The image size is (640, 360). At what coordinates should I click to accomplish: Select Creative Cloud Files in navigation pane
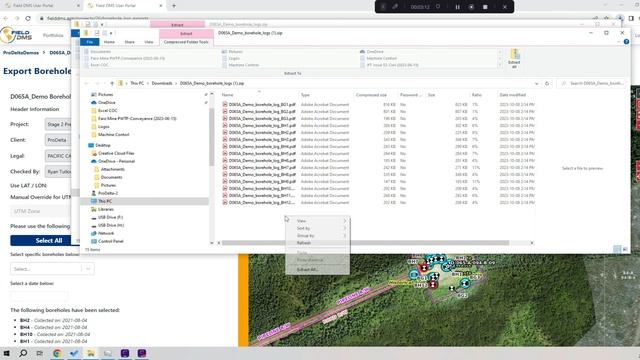(116, 153)
